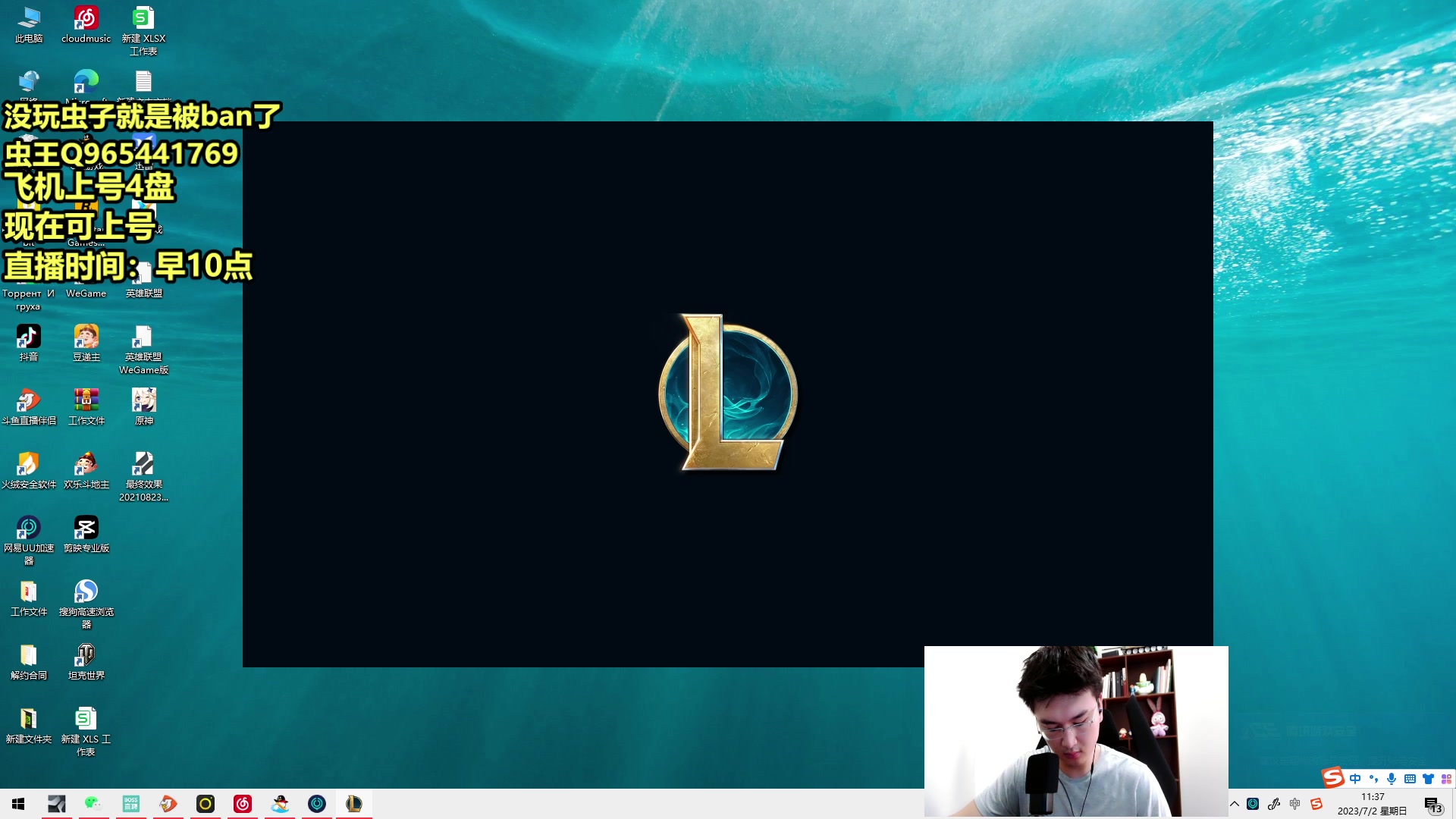
Task: Open the 此电脑 desktop icon
Action: tap(29, 24)
